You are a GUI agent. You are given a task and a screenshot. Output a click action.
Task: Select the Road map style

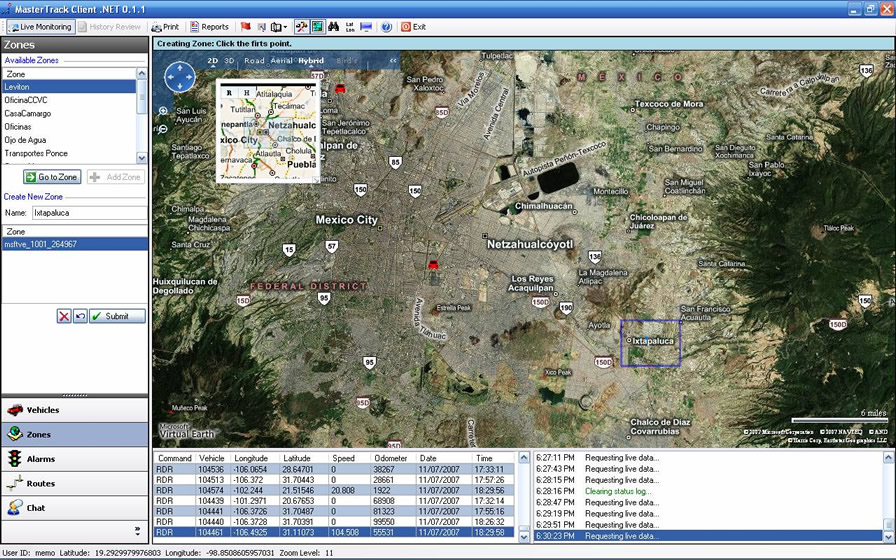(254, 61)
